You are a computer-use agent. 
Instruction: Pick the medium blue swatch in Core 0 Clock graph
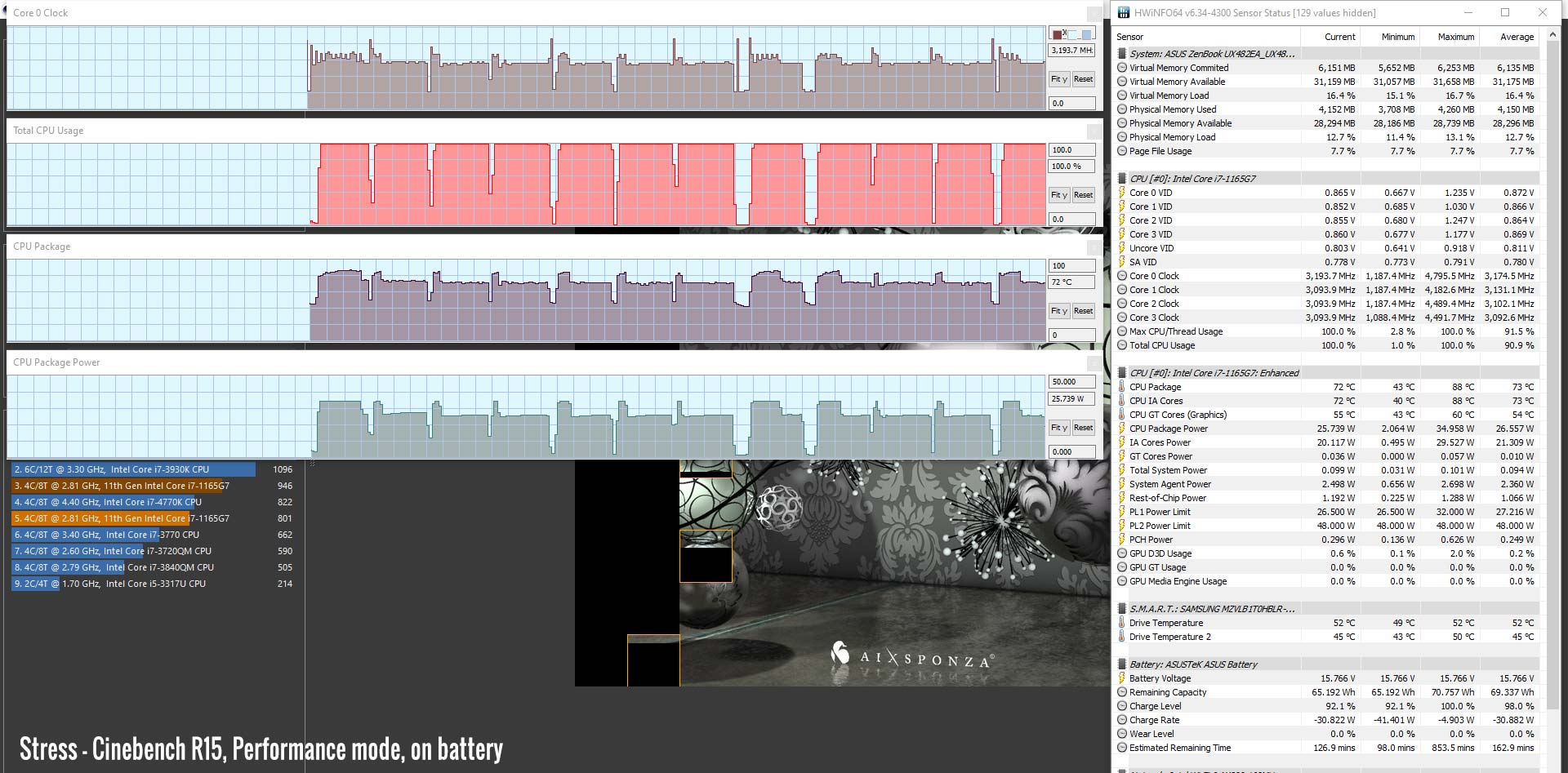[x=1087, y=34]
